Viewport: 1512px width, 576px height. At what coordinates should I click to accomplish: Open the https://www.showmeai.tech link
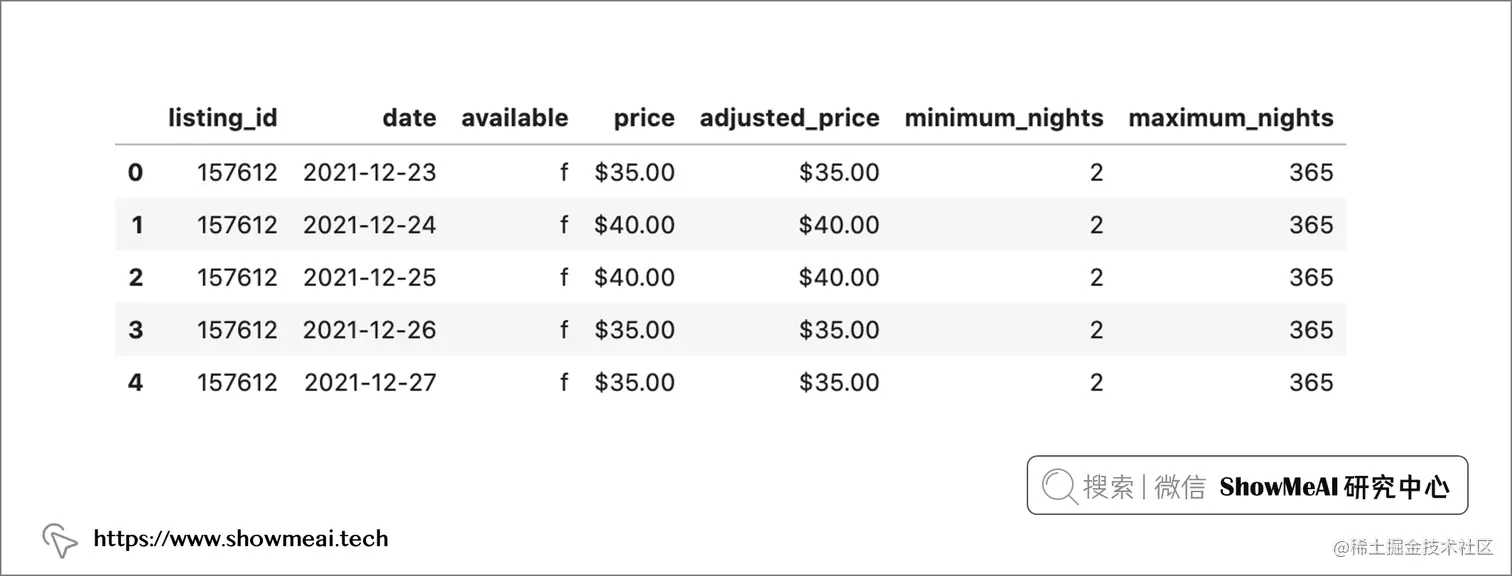coord(240,539)
